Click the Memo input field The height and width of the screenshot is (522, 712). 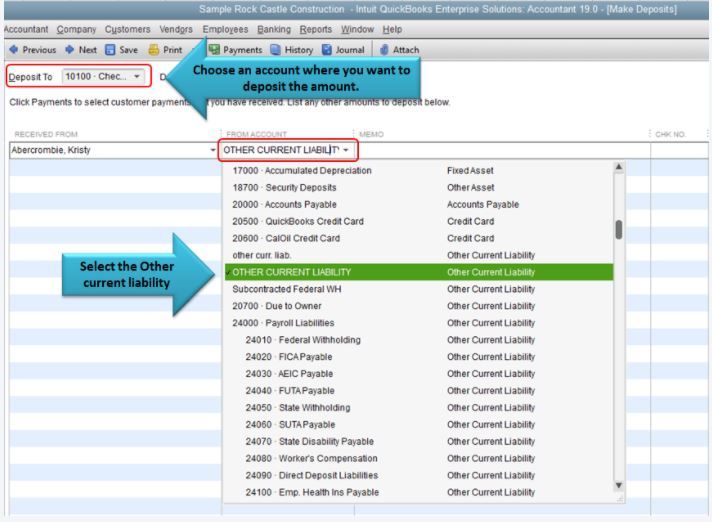click(x=504, y=150)
